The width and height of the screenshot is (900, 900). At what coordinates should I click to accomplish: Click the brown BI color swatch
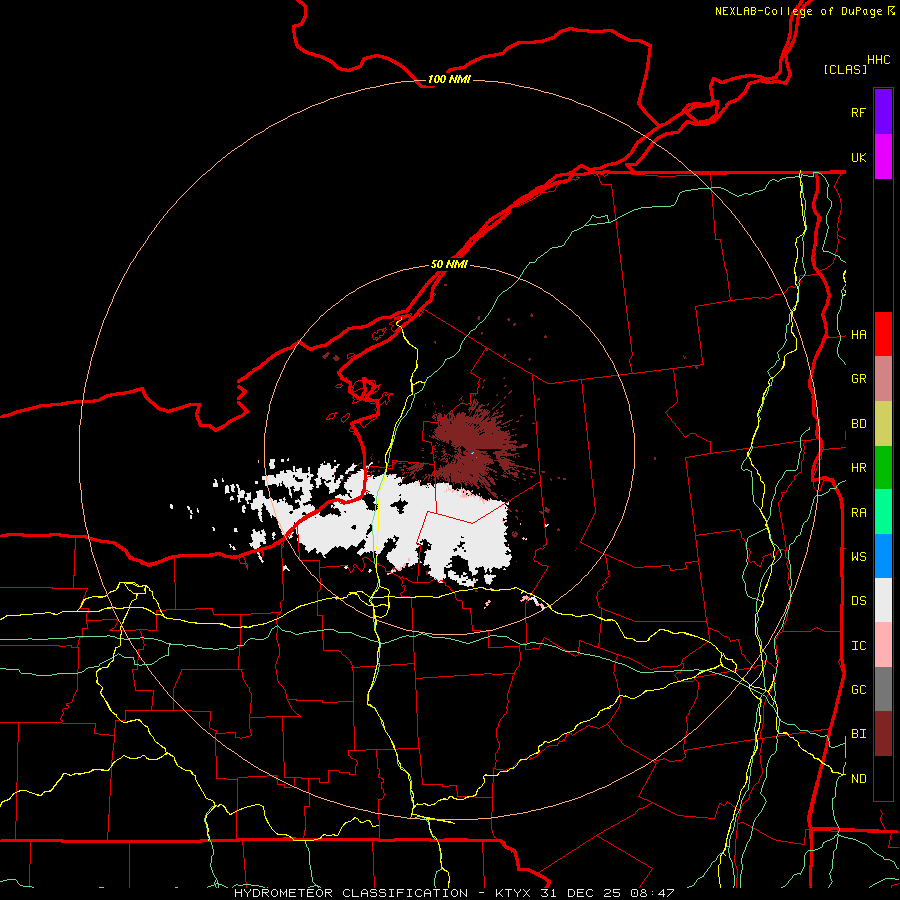click(883, 734)
